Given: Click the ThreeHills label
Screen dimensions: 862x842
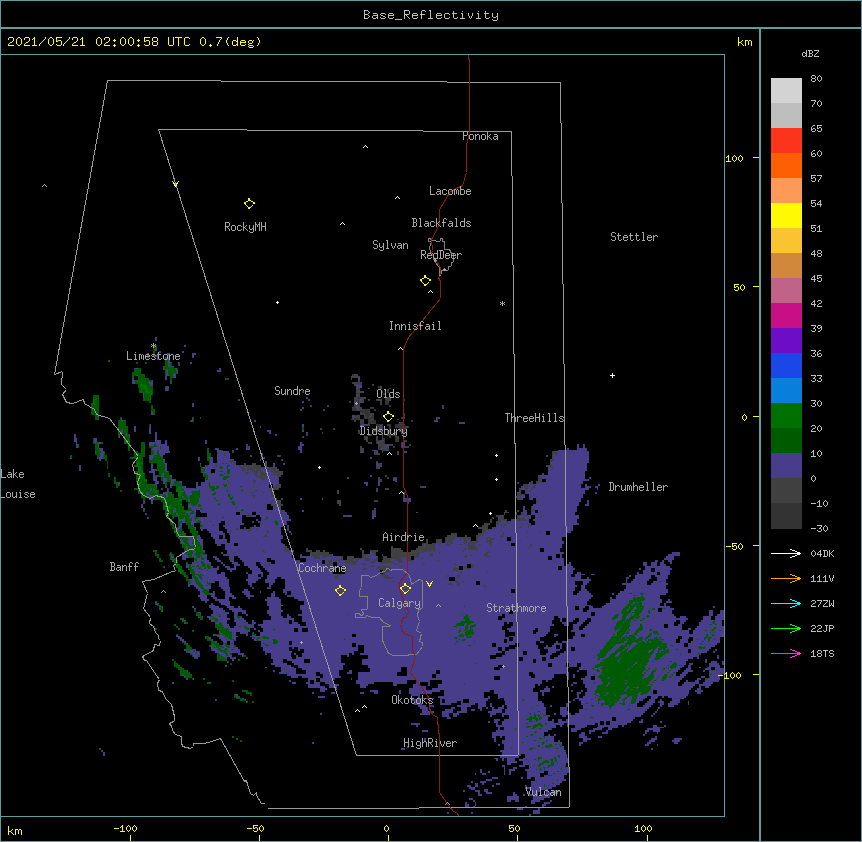Looking at the screenshot, I should [x=534, y=418].
